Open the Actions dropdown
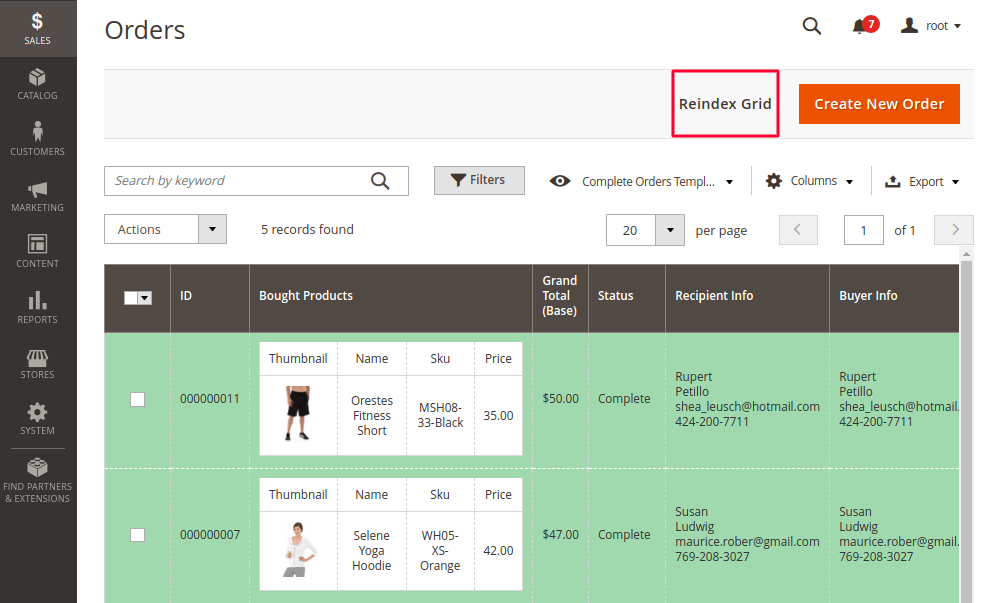Screen dimensions: 1000x603 [165, 229]
